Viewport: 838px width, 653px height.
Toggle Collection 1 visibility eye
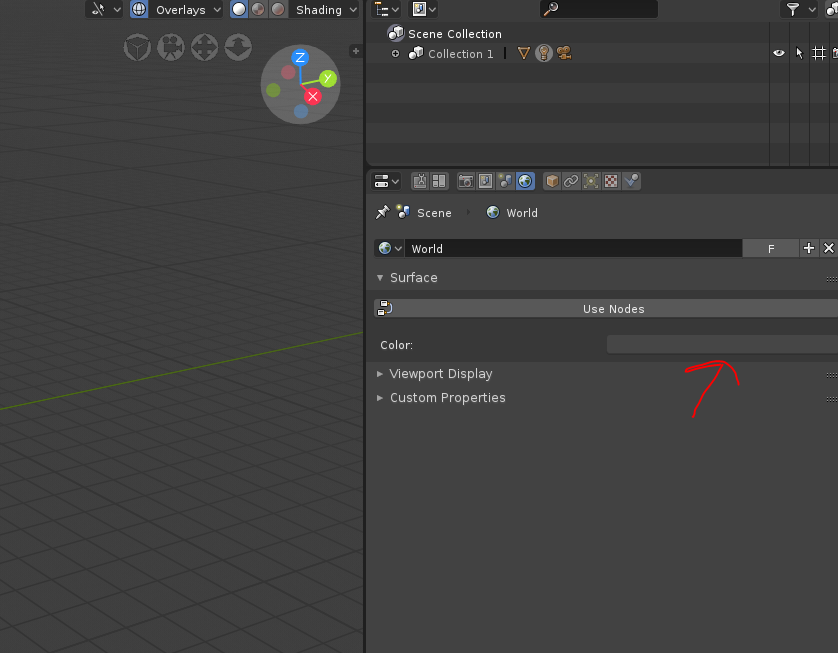[779, 53]
